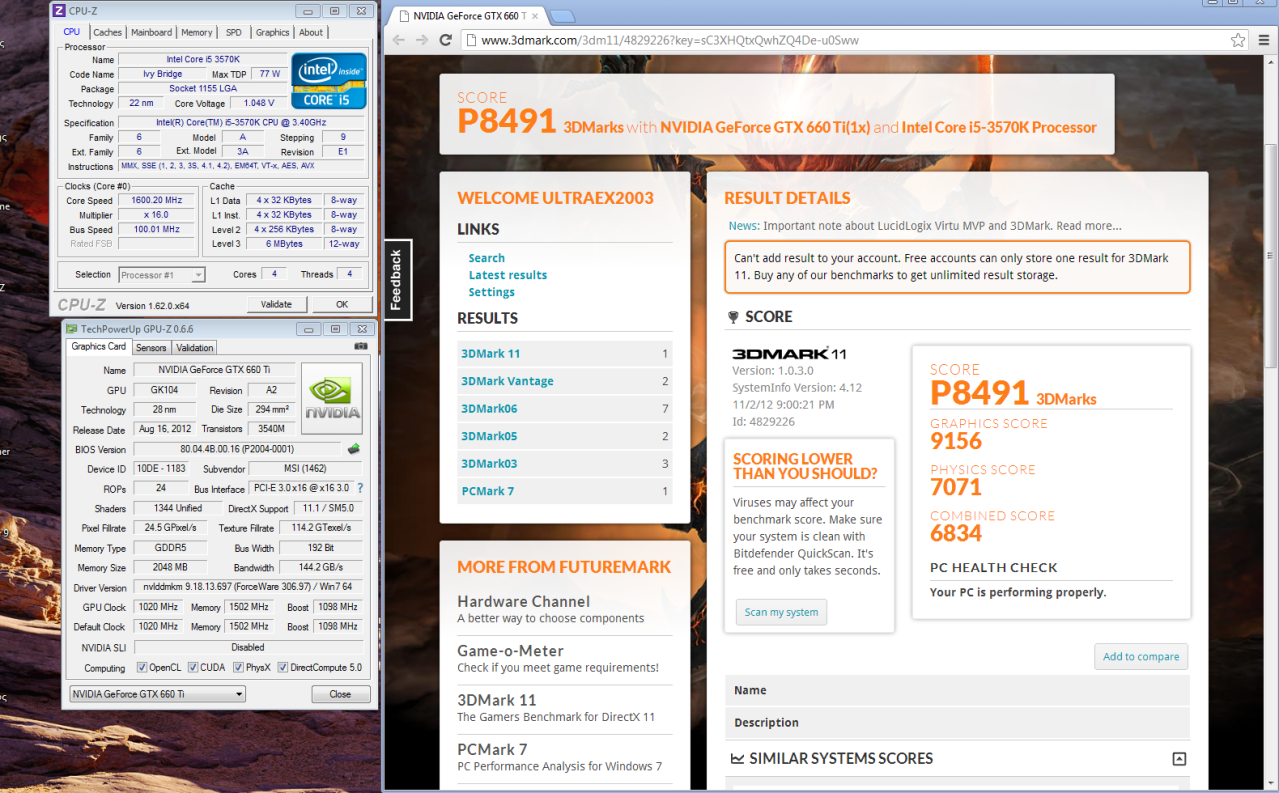Click the Physics Score value 7071
The height and width of the screenshot is (793, 1279).
point(956,487)
